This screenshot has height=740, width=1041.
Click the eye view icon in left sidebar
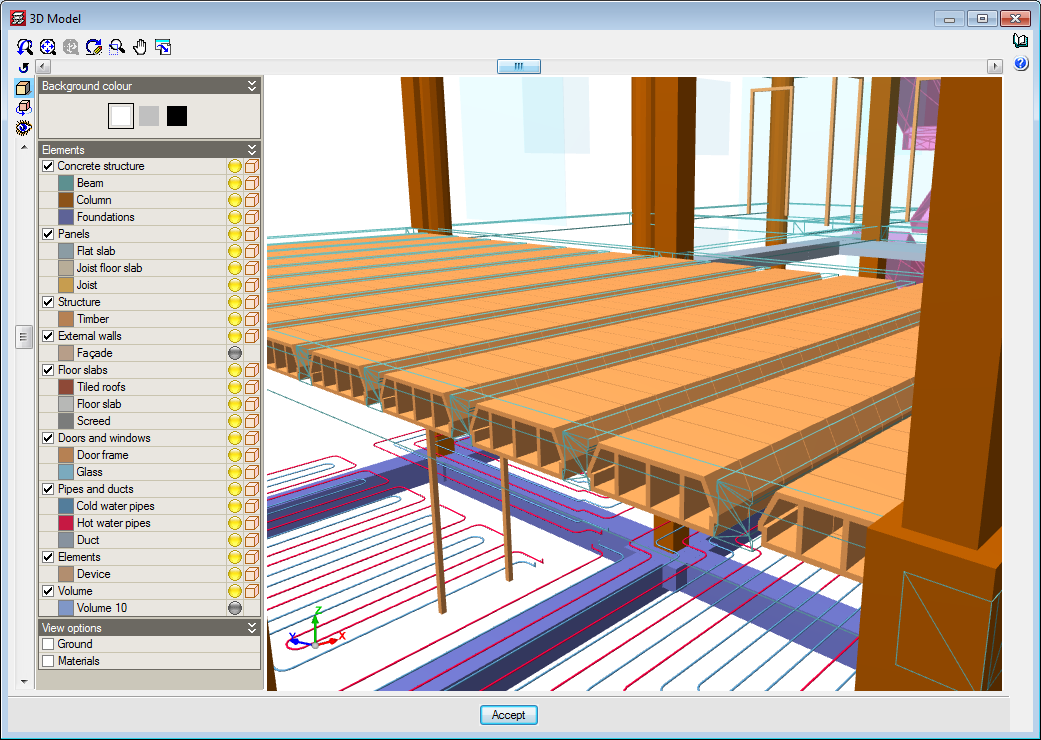pos(23,127)
